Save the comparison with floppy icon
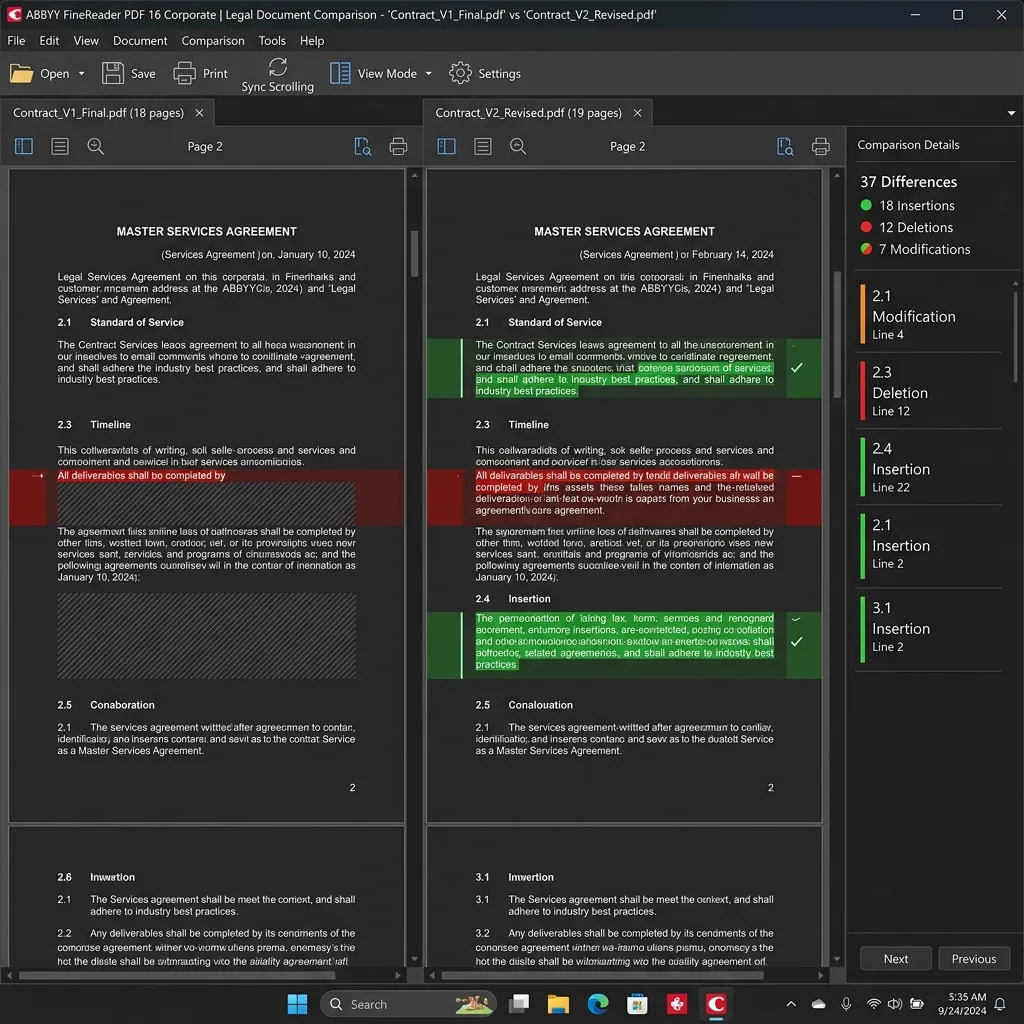 point(112,73)
